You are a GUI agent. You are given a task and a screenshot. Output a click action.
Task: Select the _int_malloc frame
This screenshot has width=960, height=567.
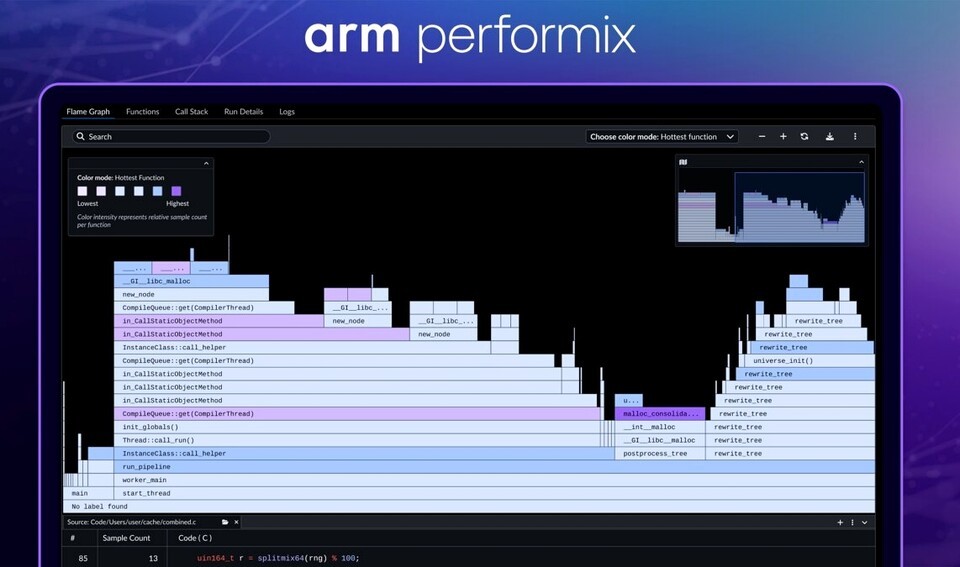click(660, 427)
